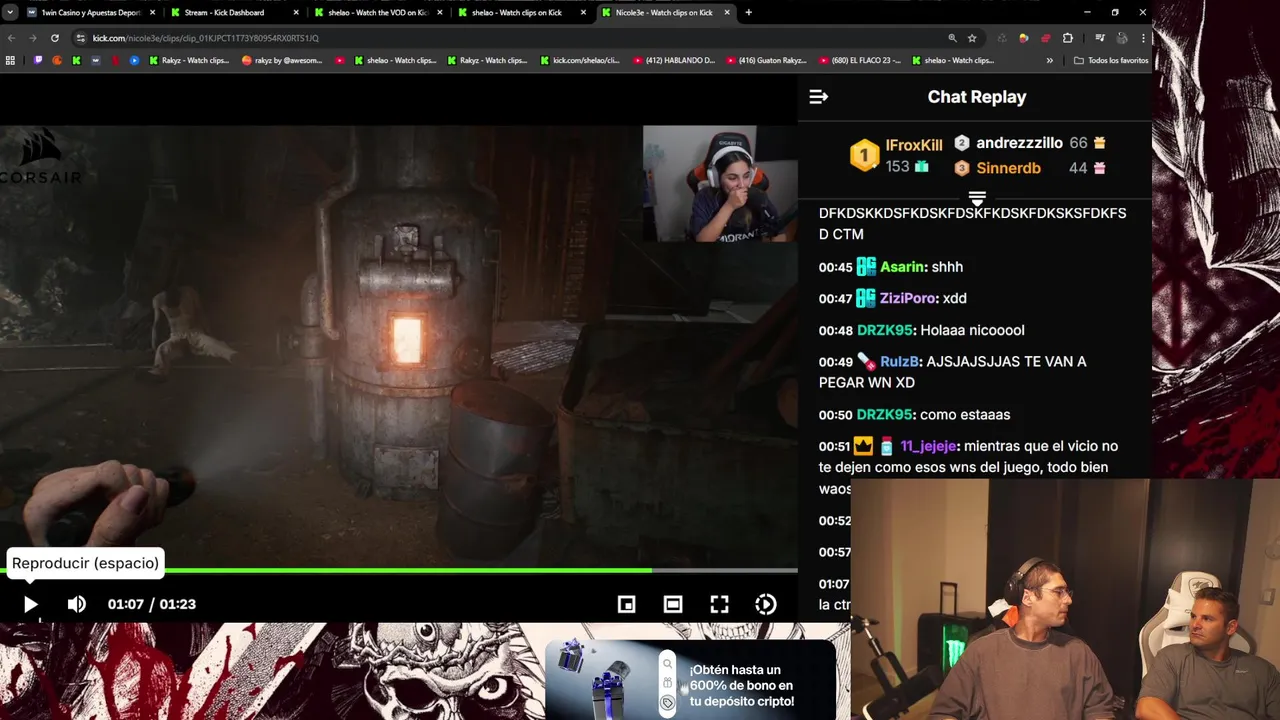This screenshot has height=720, width=1280.
Task: Collapse the Chat Replay panel icon
Action: [x=818, y=97]
